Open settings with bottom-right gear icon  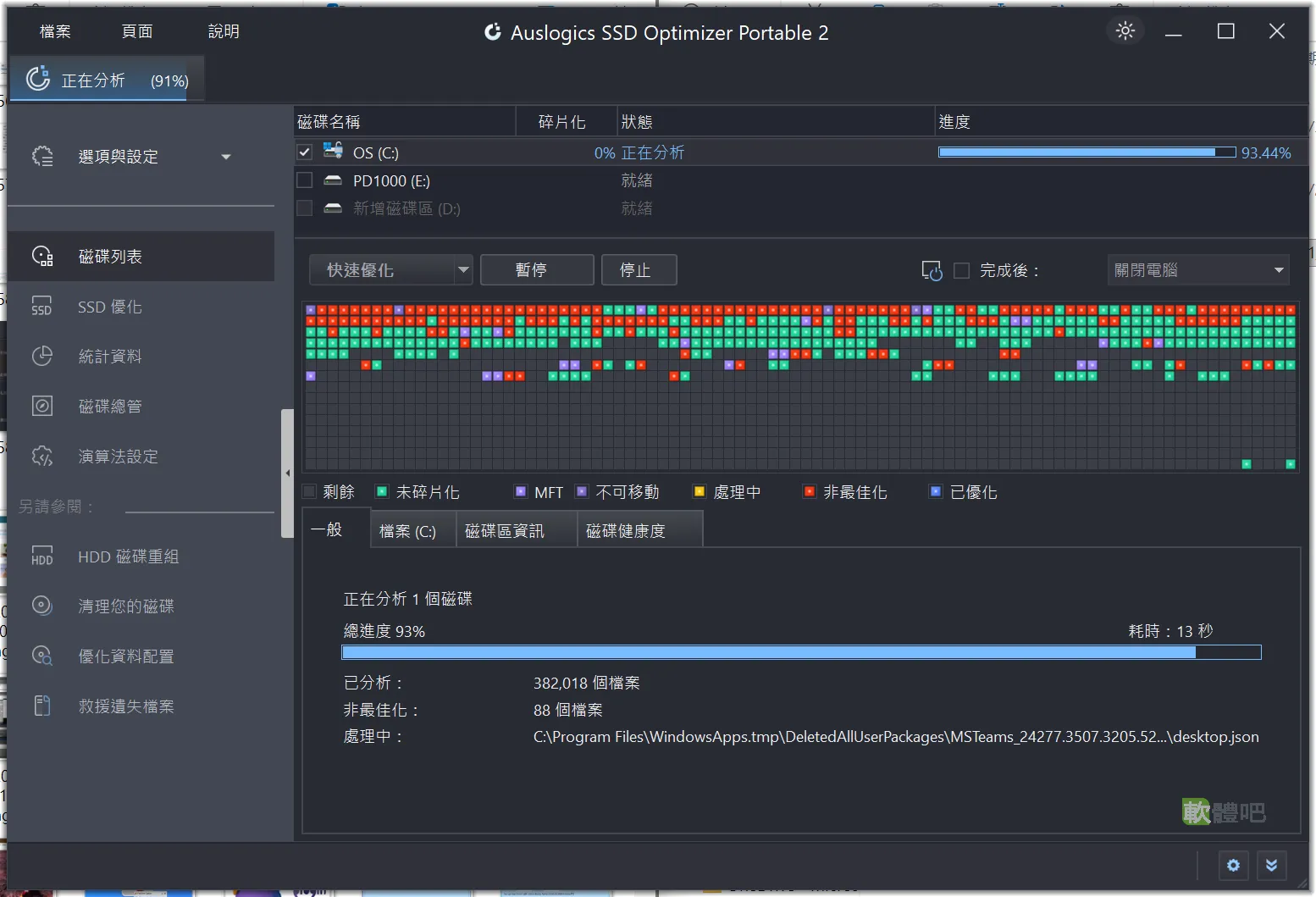pos(1233,866)
